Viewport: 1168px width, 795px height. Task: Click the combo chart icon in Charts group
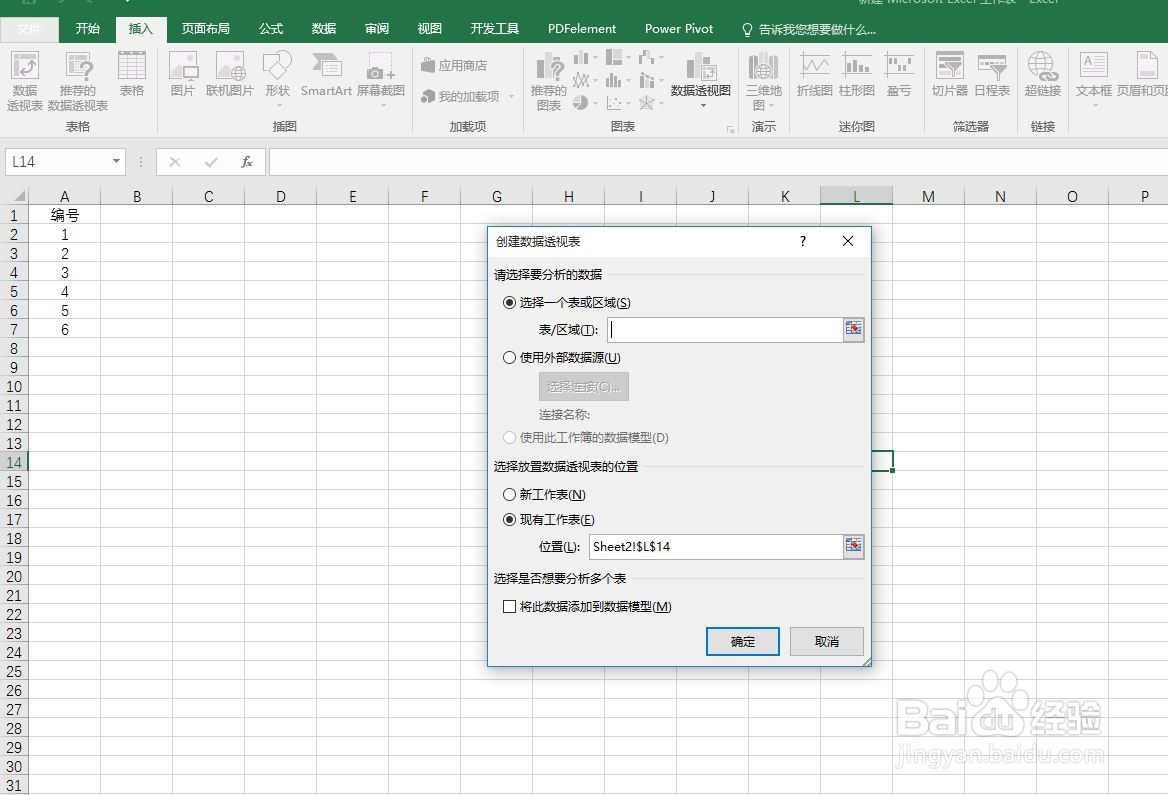[x=646, y=80]
